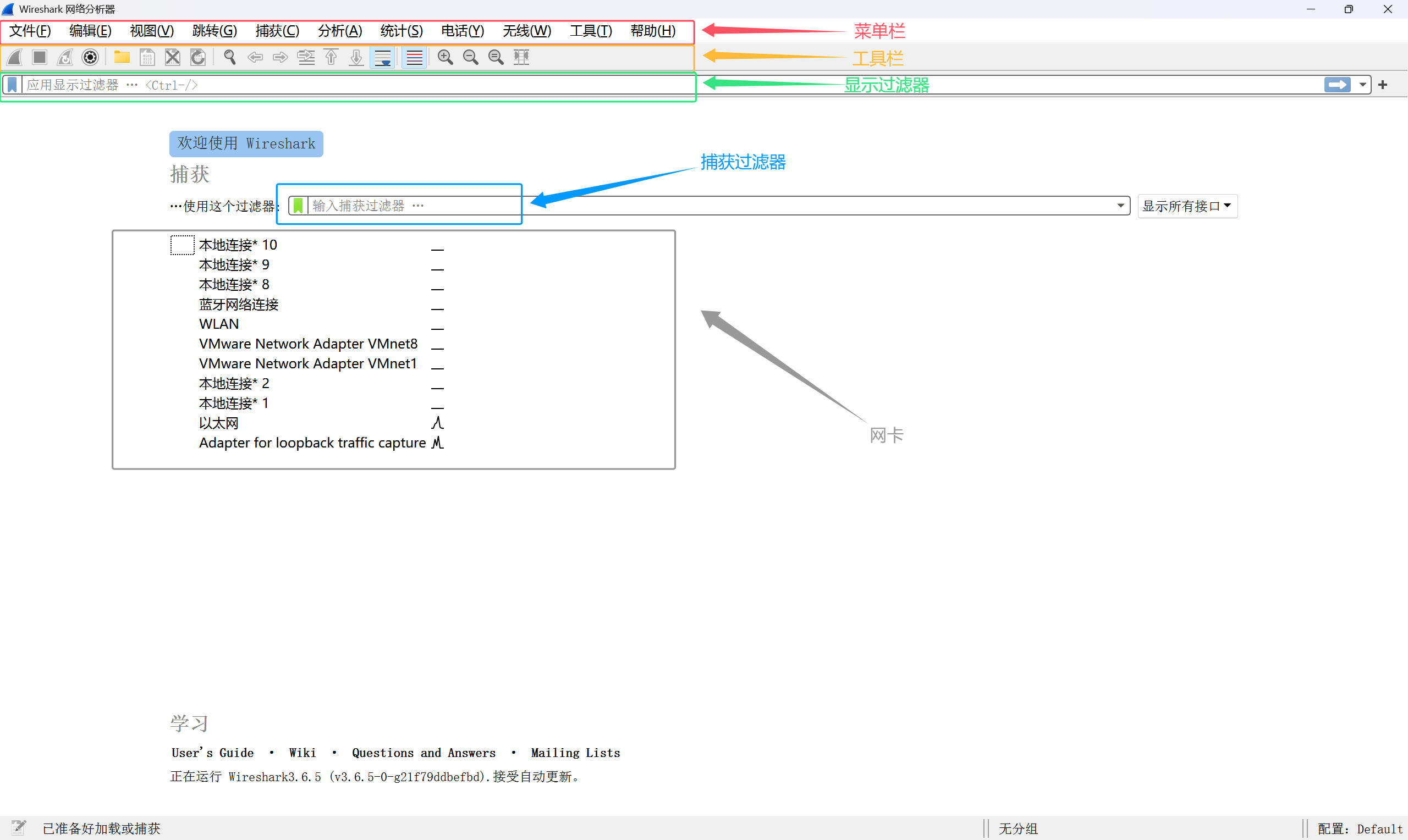The width and height of the screenshot is (1408, 840).
Task: Click the zoom in magnifier icon
Action: [x=445, y=57]
